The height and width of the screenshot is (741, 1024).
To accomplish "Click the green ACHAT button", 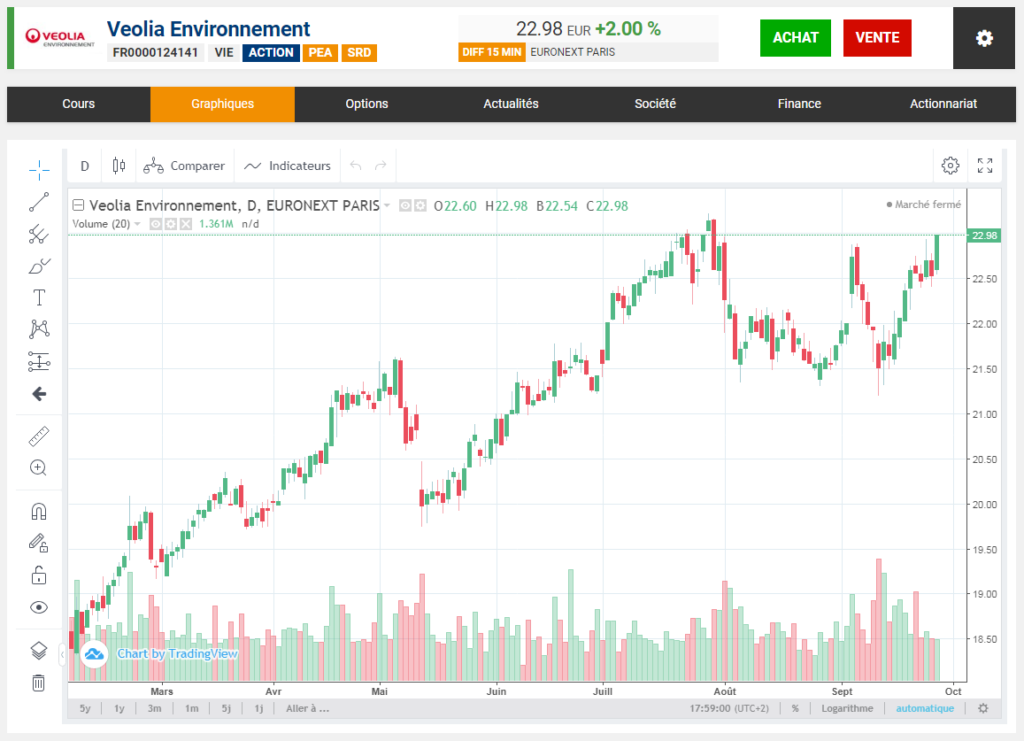I will [795, 37].
